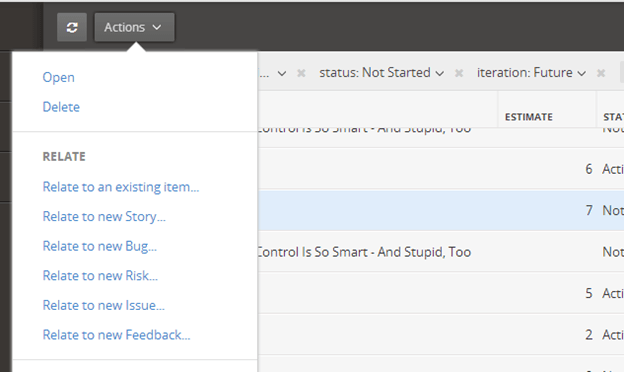
Task: Open the Actions dropdown menu
Action: (134, 27)
